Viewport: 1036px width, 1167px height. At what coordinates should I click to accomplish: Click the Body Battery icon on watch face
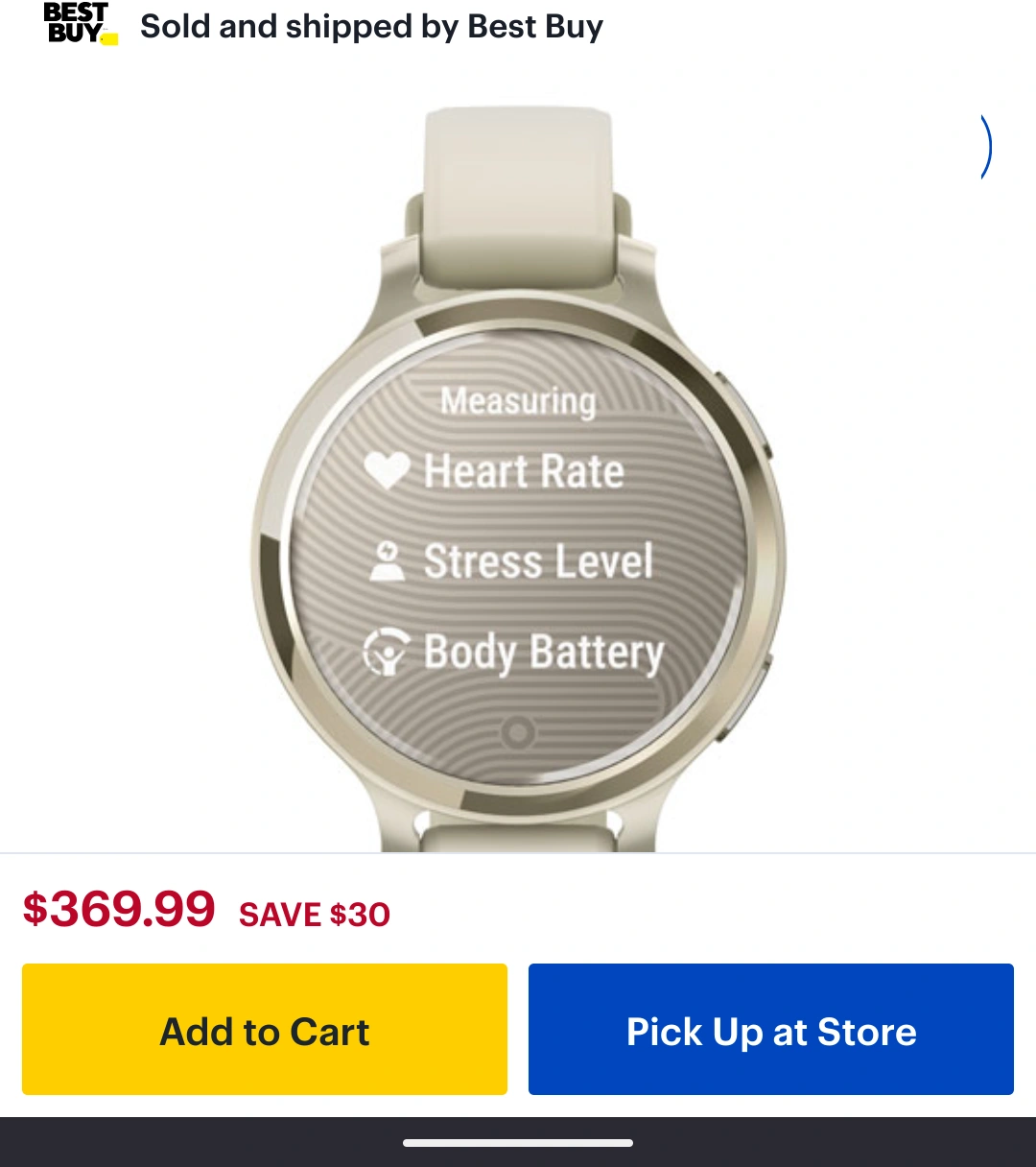click(x=387, y=652)
